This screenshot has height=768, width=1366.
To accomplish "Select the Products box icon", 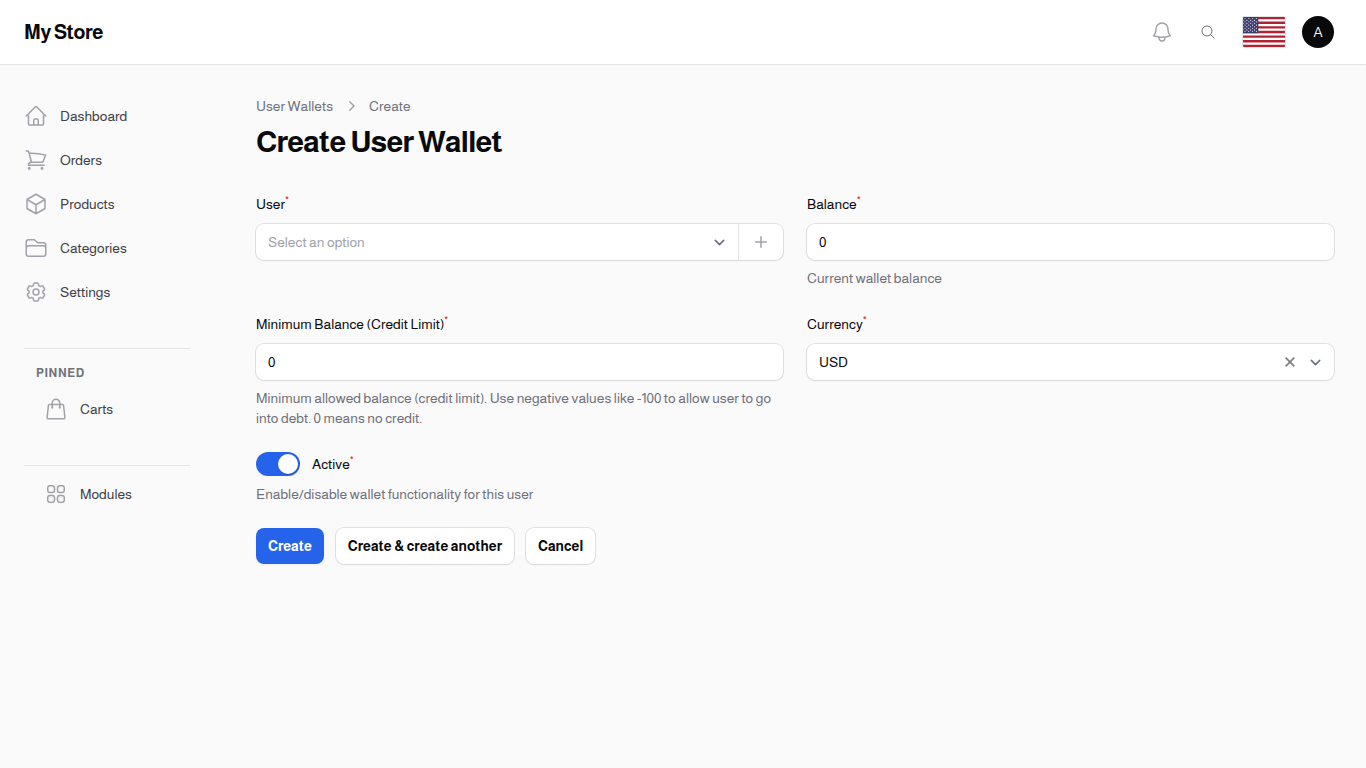I will tap(36, 204).
